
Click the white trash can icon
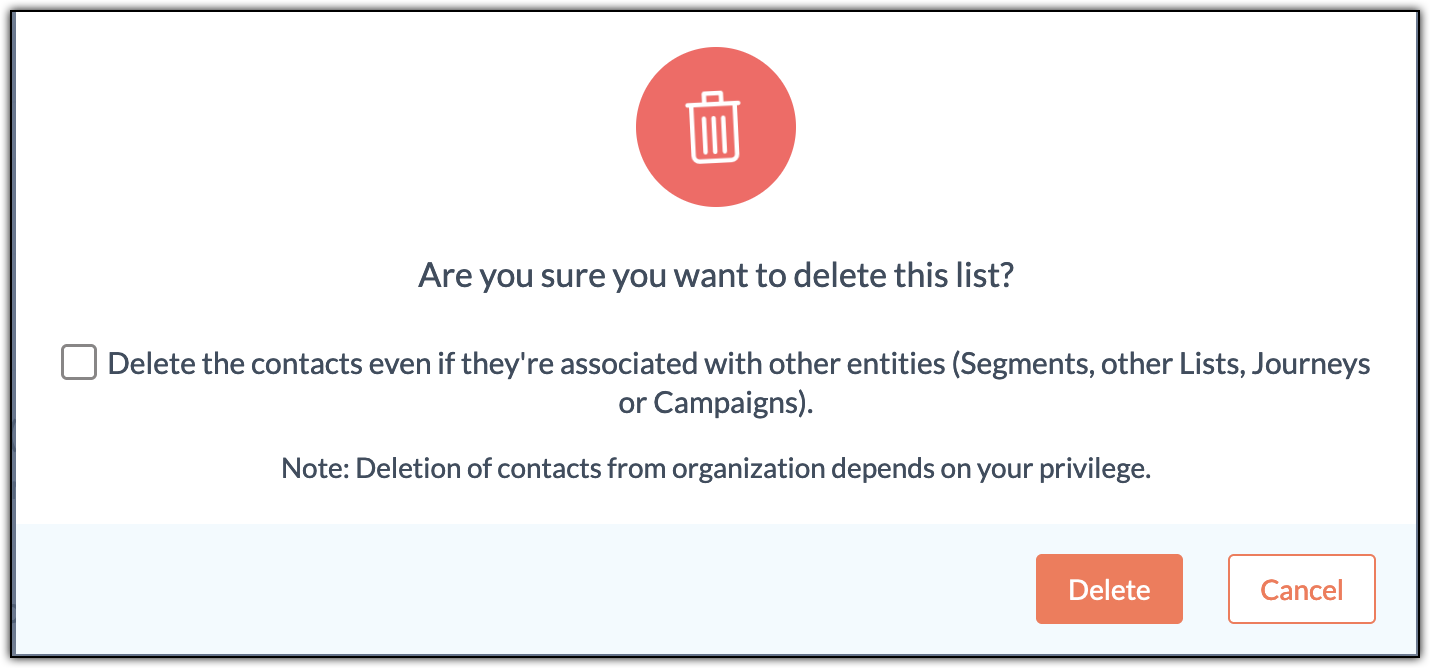tap(715, 127)
